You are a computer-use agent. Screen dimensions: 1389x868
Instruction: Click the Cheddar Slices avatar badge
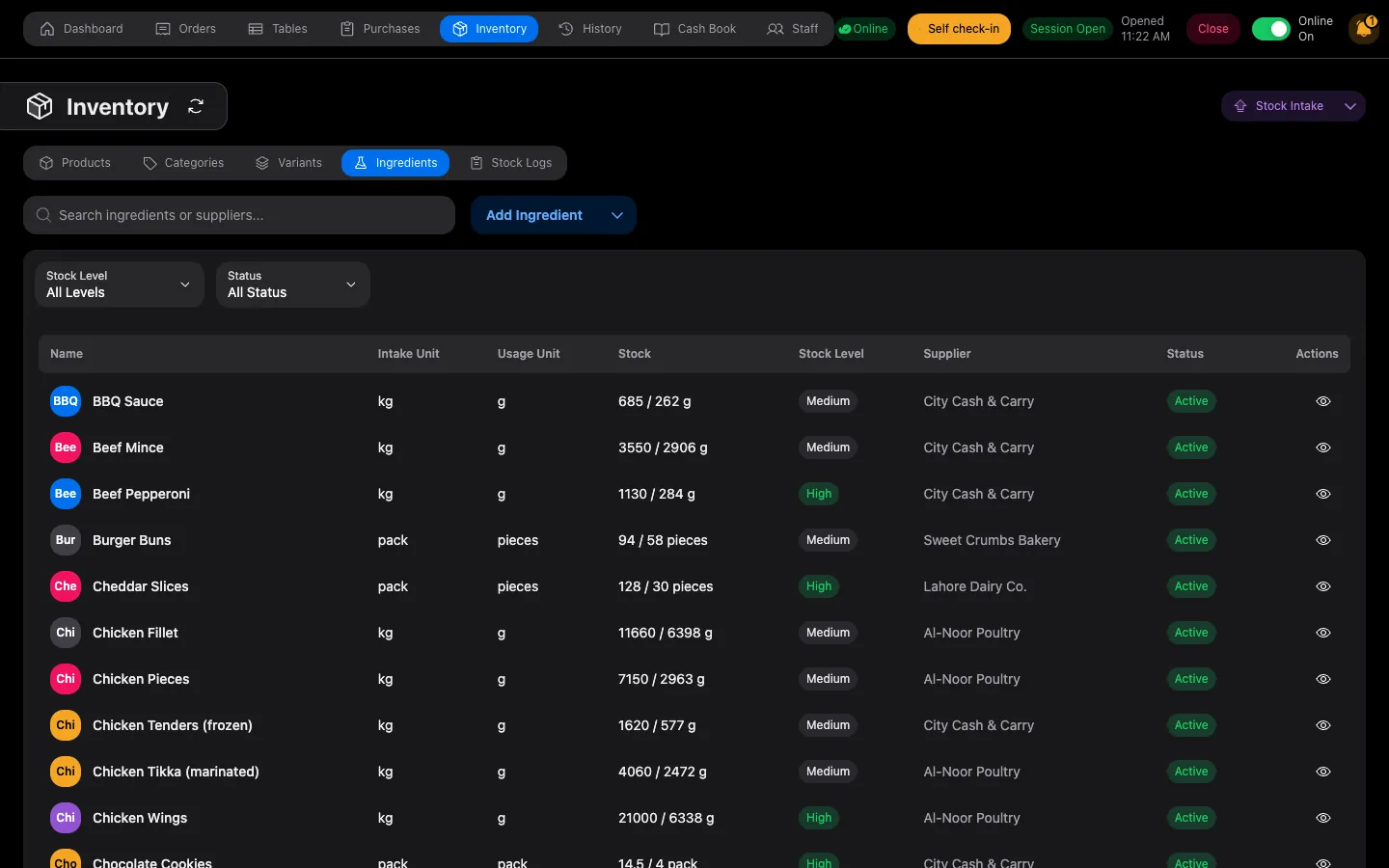coord(66,586)
